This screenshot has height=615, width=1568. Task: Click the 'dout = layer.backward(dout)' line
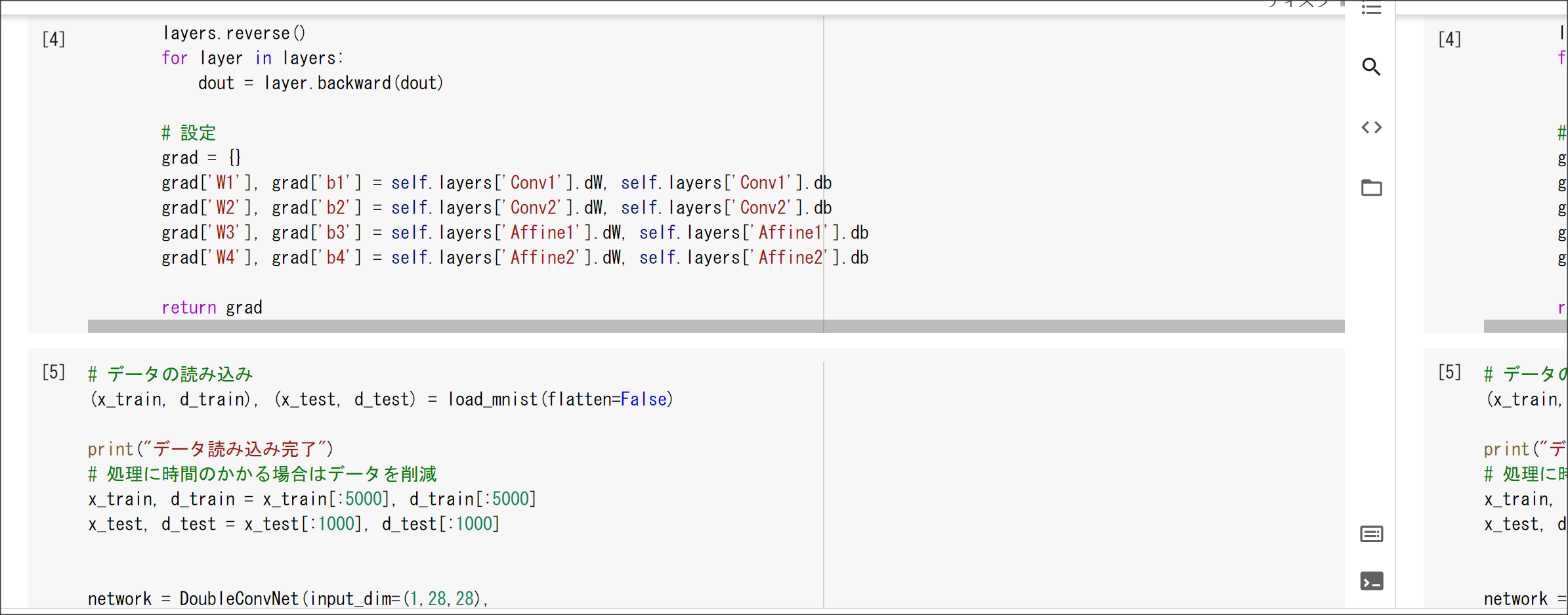[x=321, y=83]
